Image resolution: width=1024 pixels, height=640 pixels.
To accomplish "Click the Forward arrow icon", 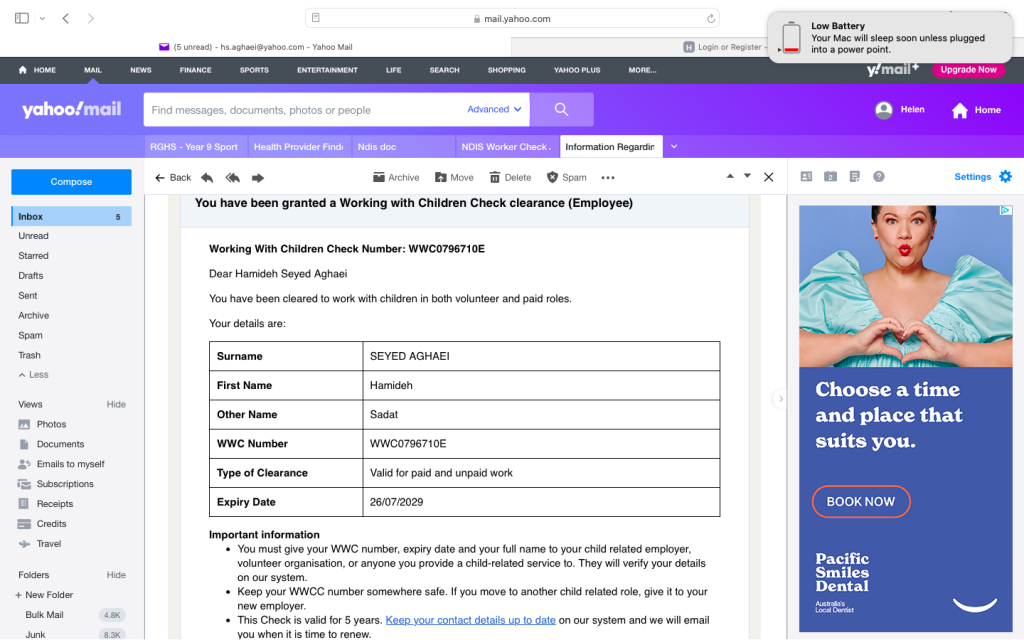I will pyautogui.click(x=258, y=178).
